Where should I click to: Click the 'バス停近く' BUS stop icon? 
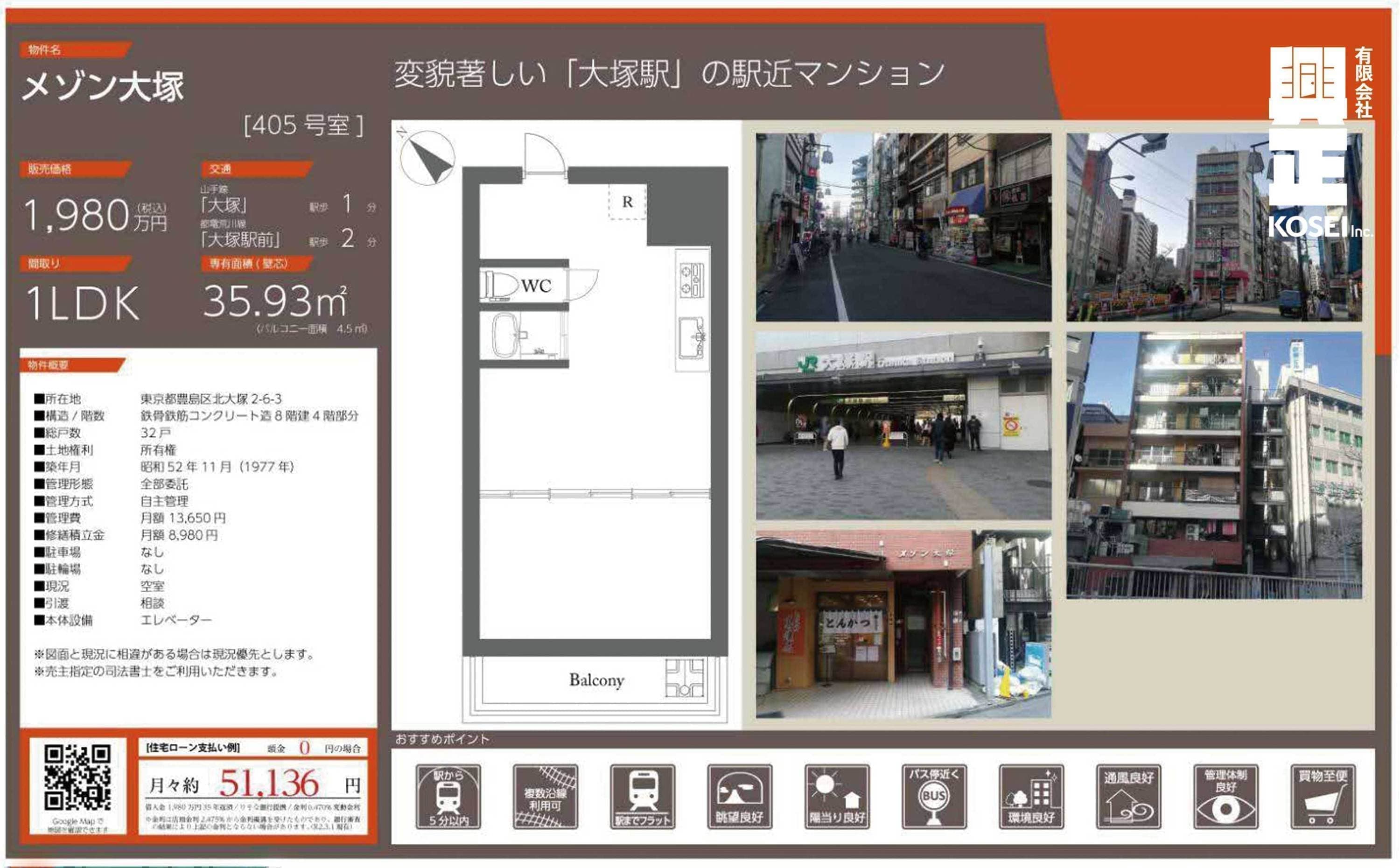tap(933, 796)
